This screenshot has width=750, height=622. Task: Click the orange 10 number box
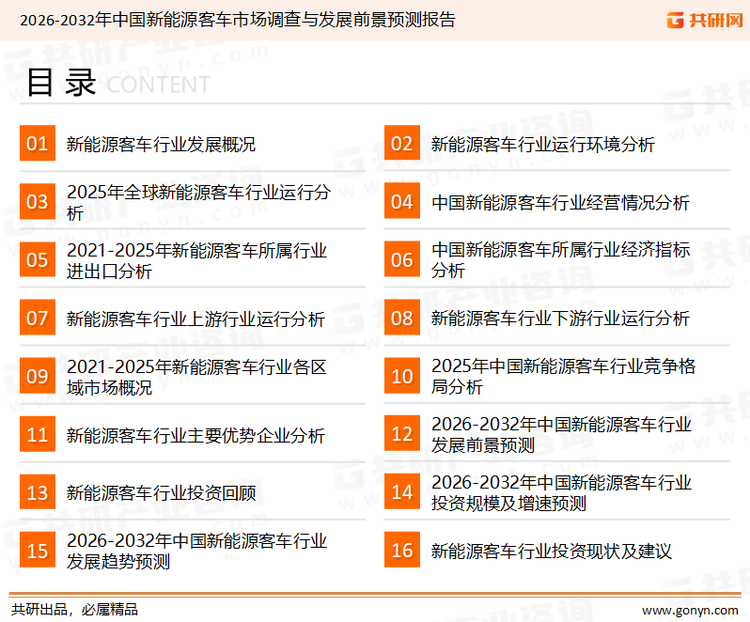[x=402, y=376]
